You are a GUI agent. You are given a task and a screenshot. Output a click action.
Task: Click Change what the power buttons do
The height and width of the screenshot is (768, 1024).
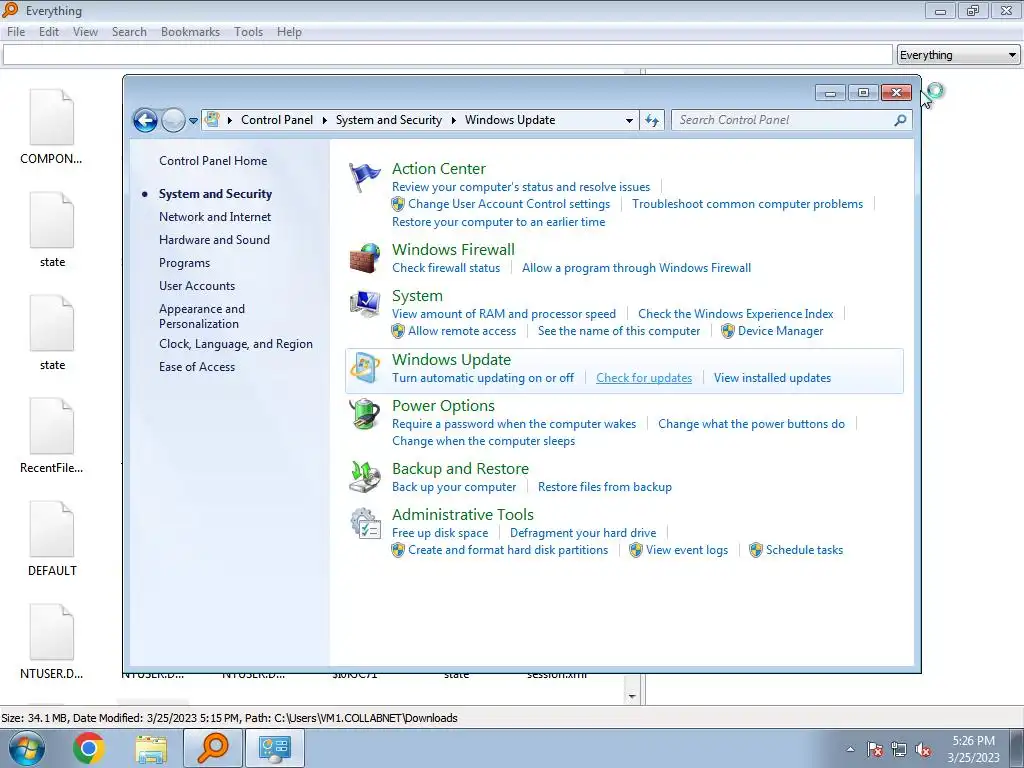coord(751,424)
